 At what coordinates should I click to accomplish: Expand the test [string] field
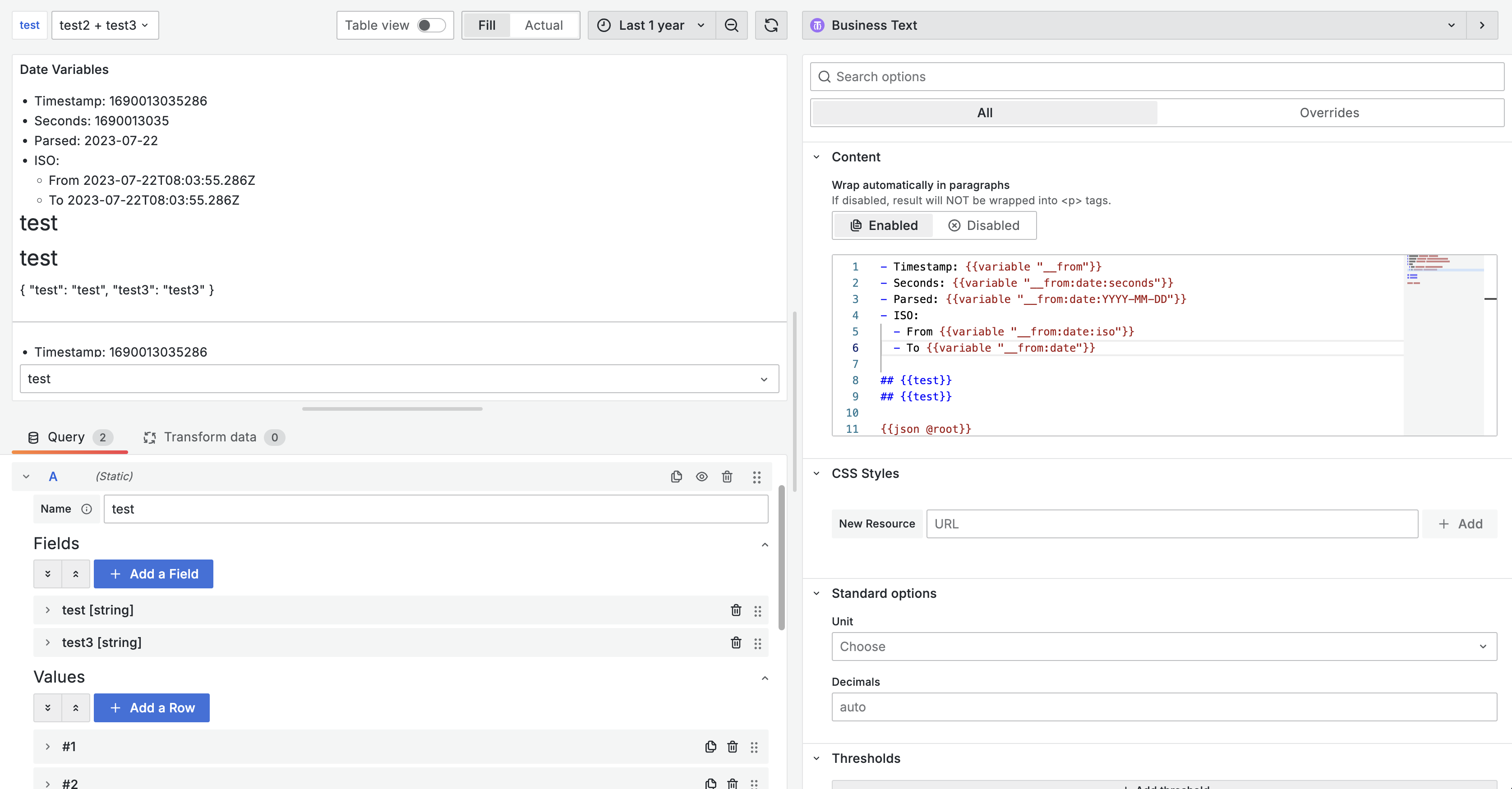point(48,610)
